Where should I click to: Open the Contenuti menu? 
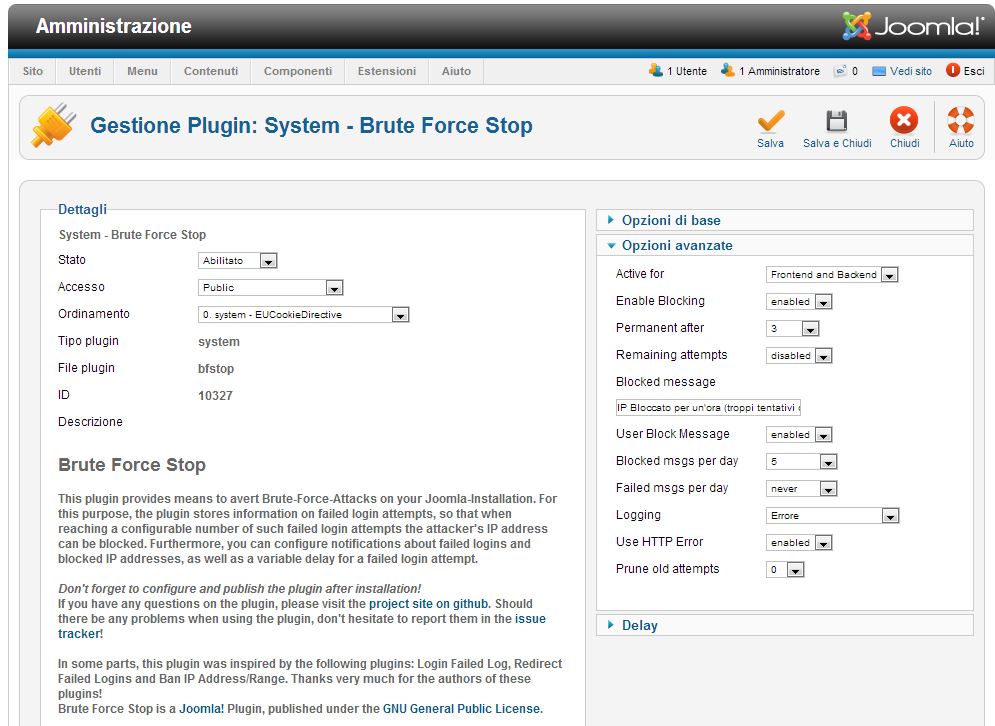211,71
